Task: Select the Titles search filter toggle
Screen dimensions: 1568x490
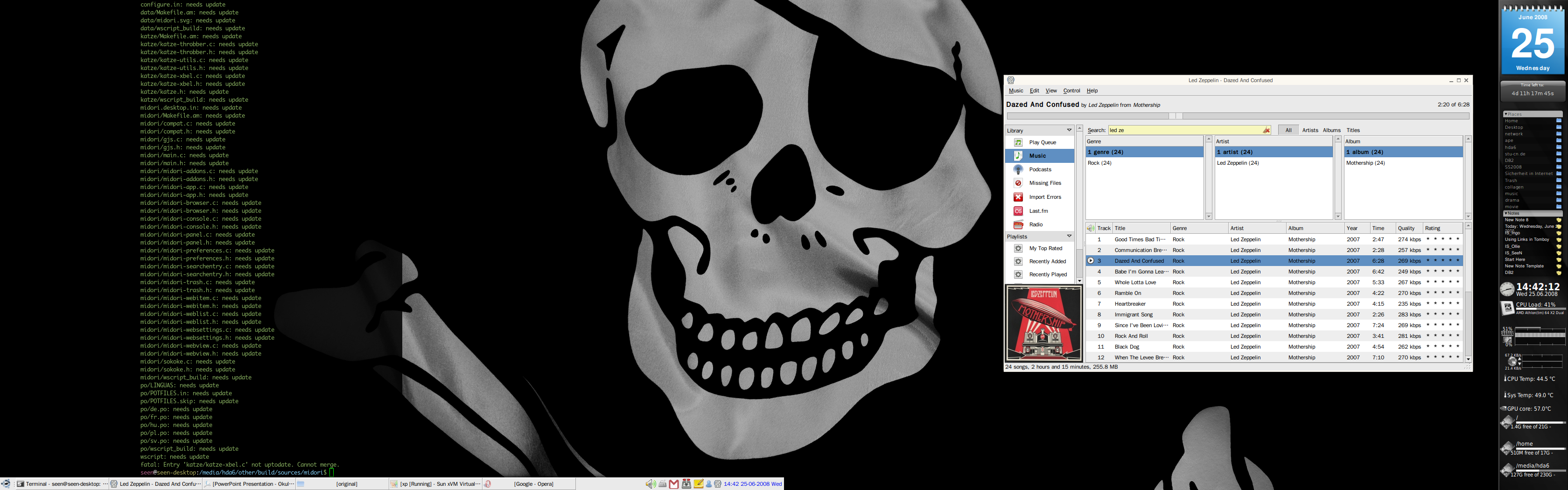Action: (1353, 130)
